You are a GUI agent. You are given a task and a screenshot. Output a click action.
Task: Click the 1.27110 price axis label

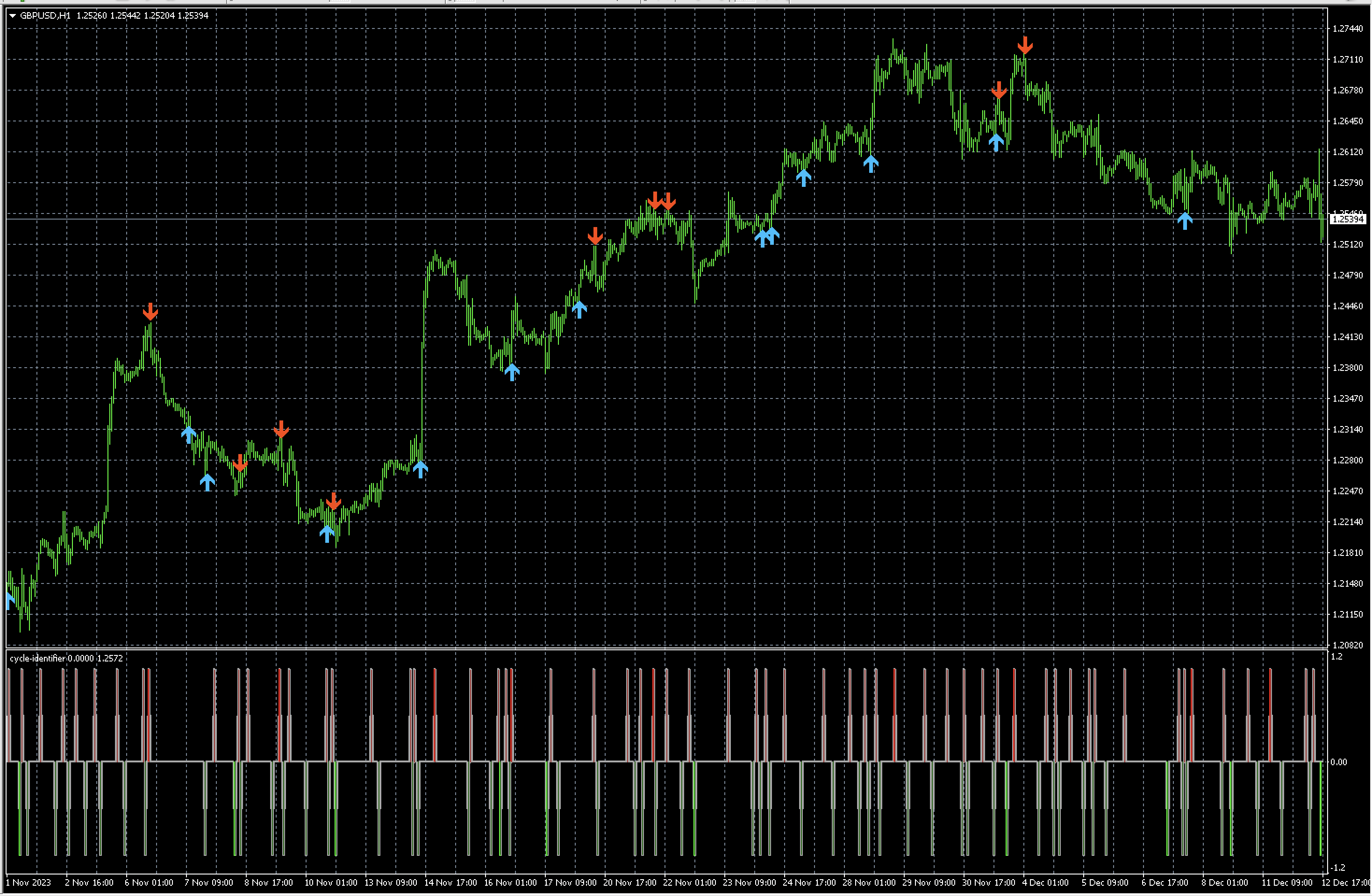pos(1348,59)
